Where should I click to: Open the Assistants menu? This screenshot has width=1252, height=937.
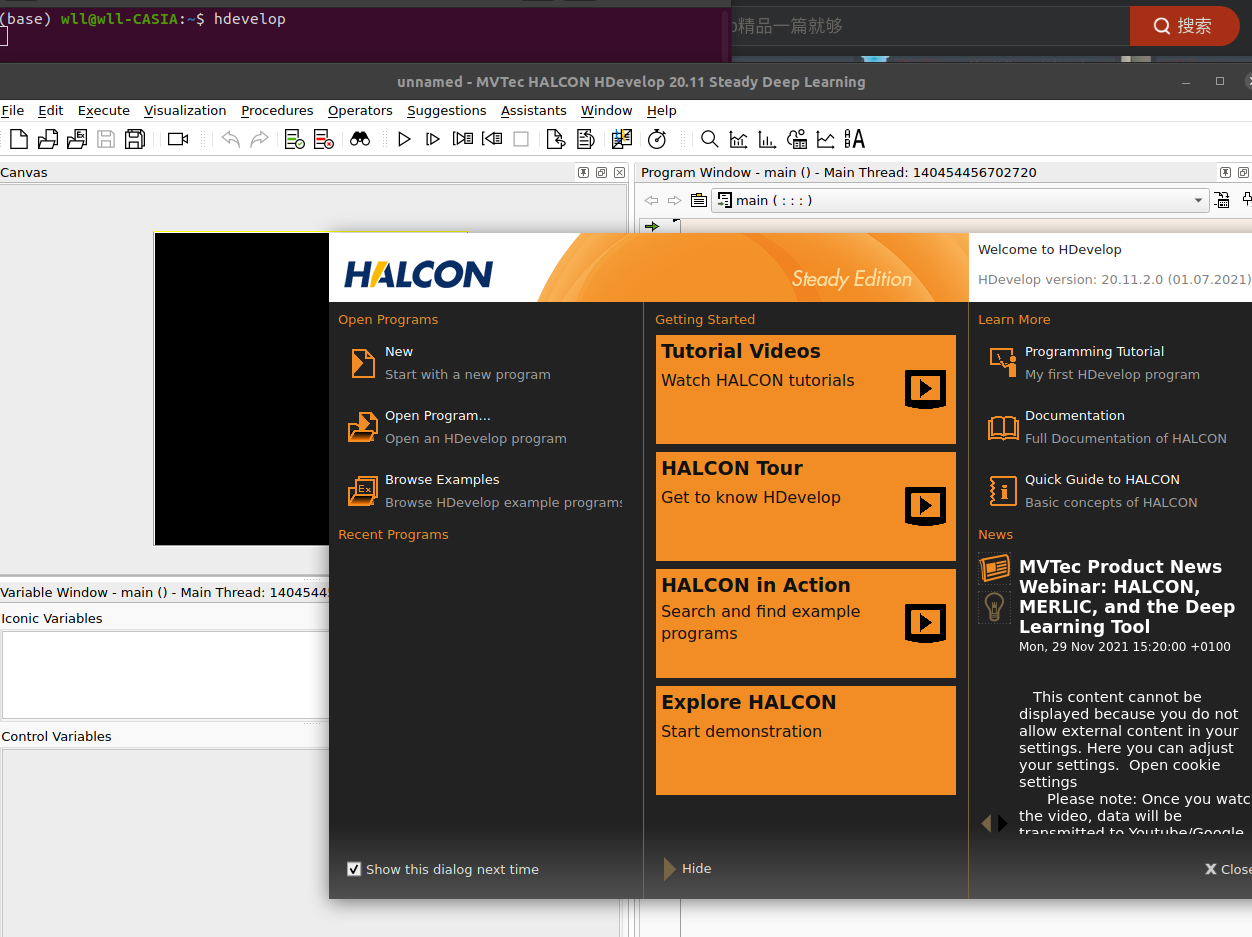(533, 110)
